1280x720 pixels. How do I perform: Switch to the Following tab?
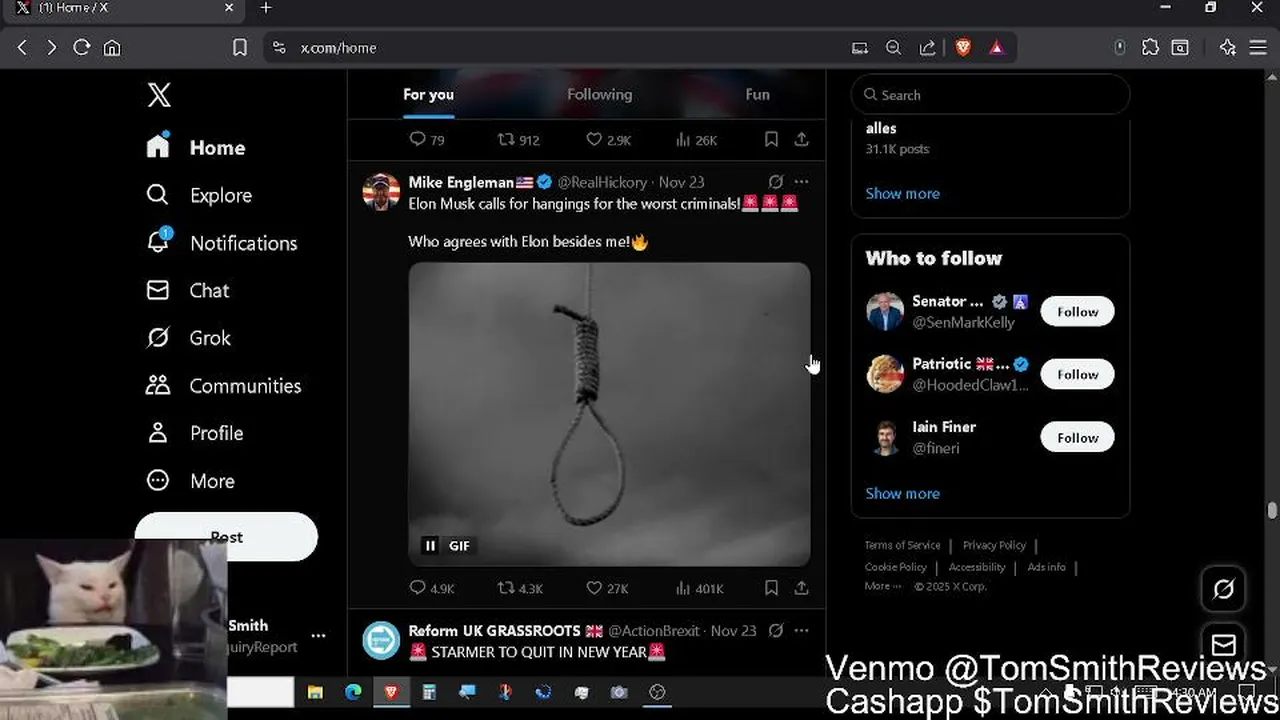pyautogui.click(x=599, y=94)
